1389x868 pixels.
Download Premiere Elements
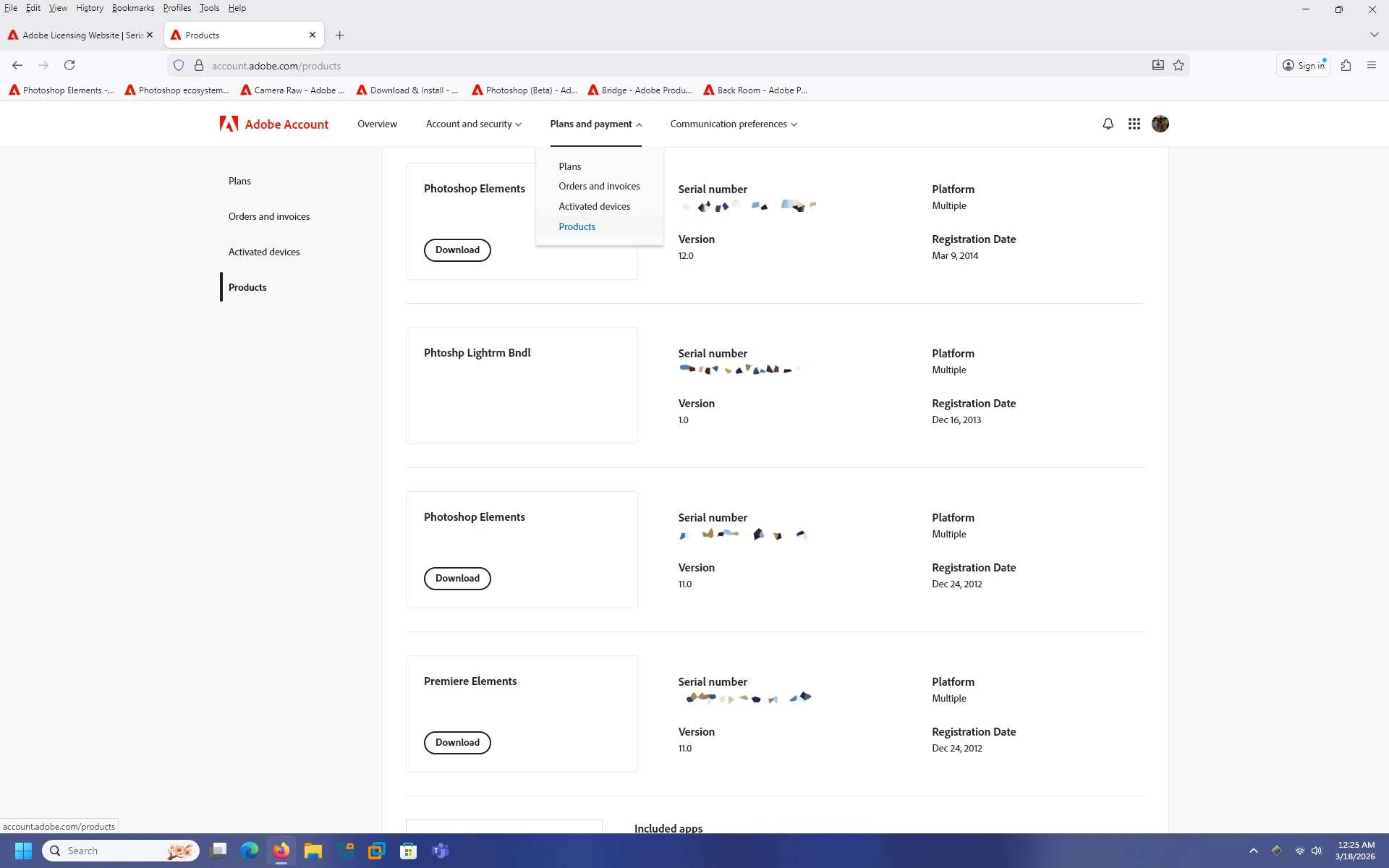click(x=457, y=742)
